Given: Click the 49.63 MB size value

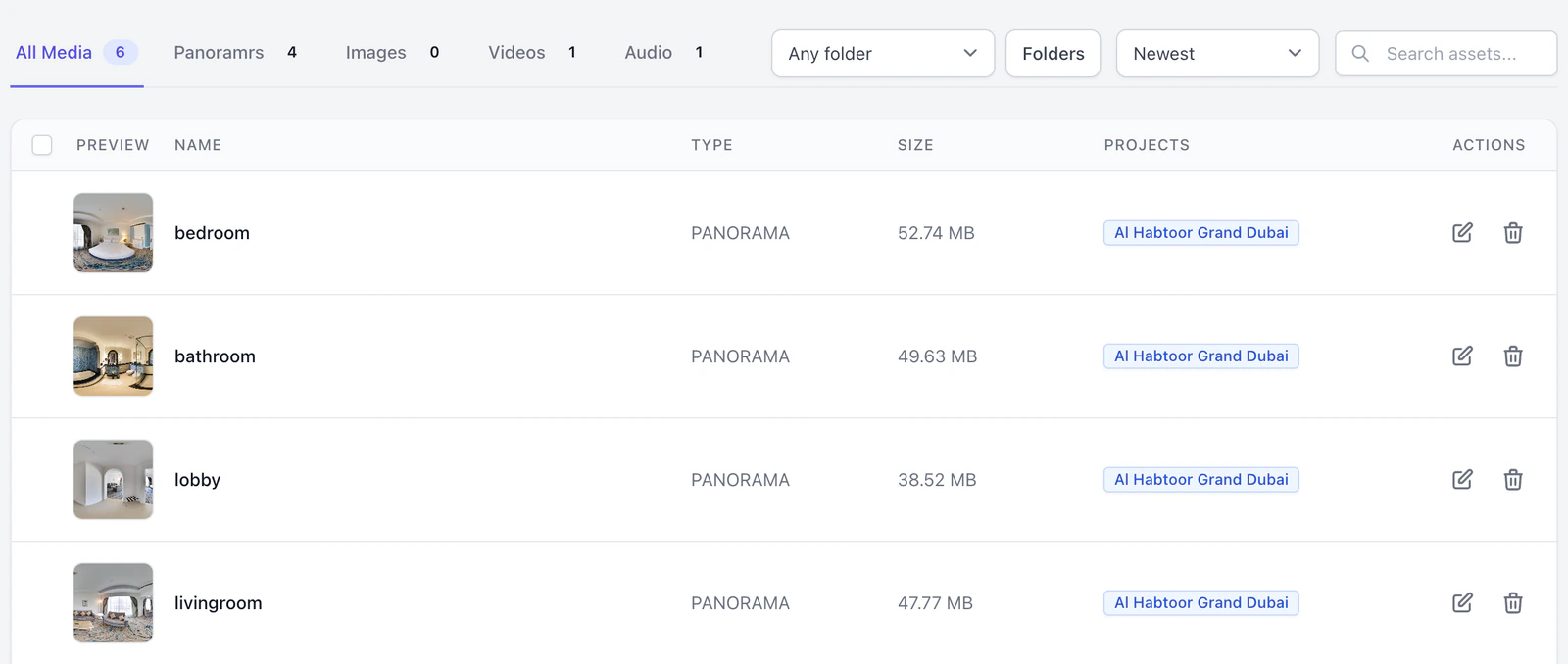Looking at the screenshot, I should tap(937, 356).
